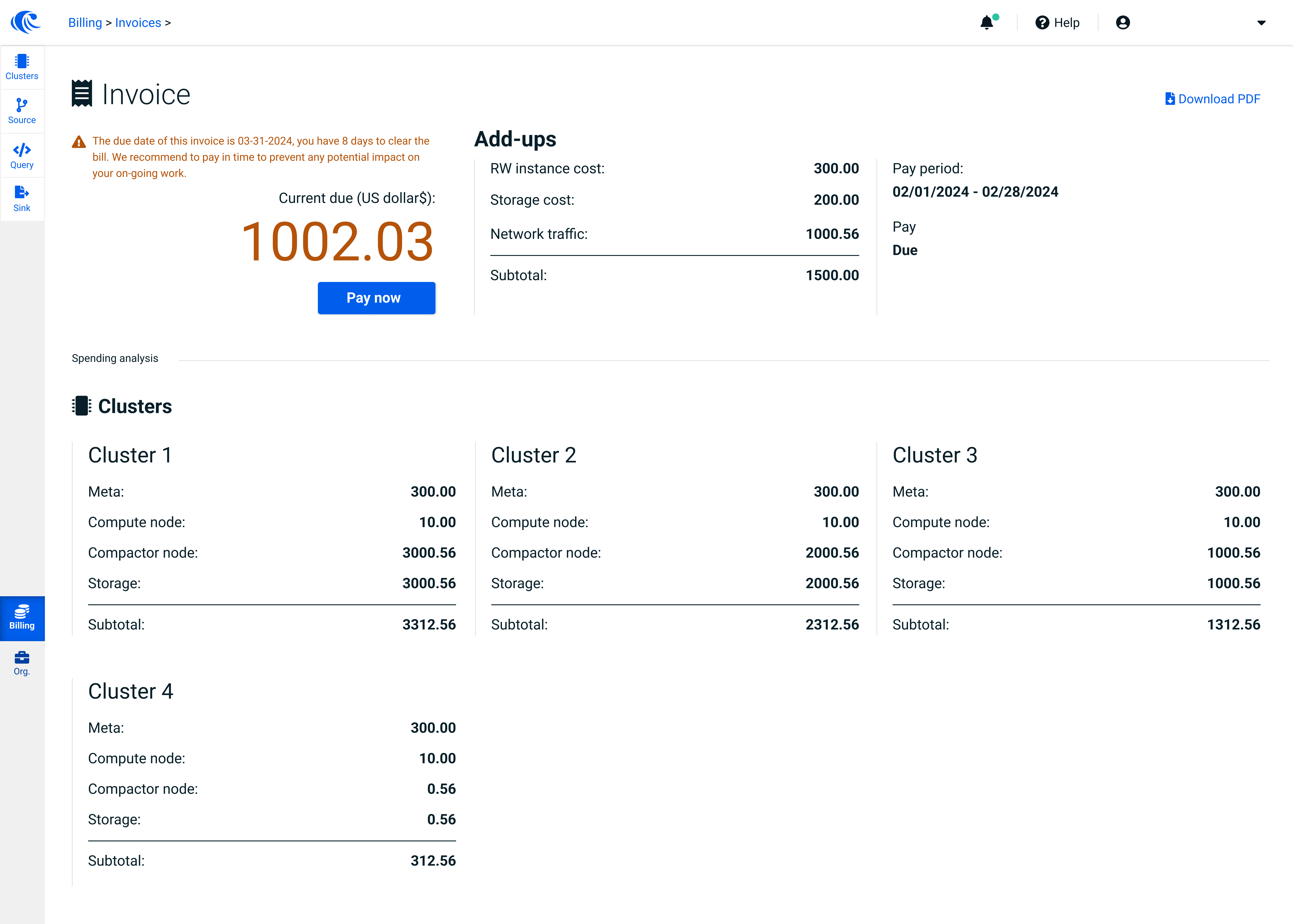Screen dimensions: 1293x924
Task: Click the Help question mark icon
Action: pyautogui.click(x=1042, y=23)
